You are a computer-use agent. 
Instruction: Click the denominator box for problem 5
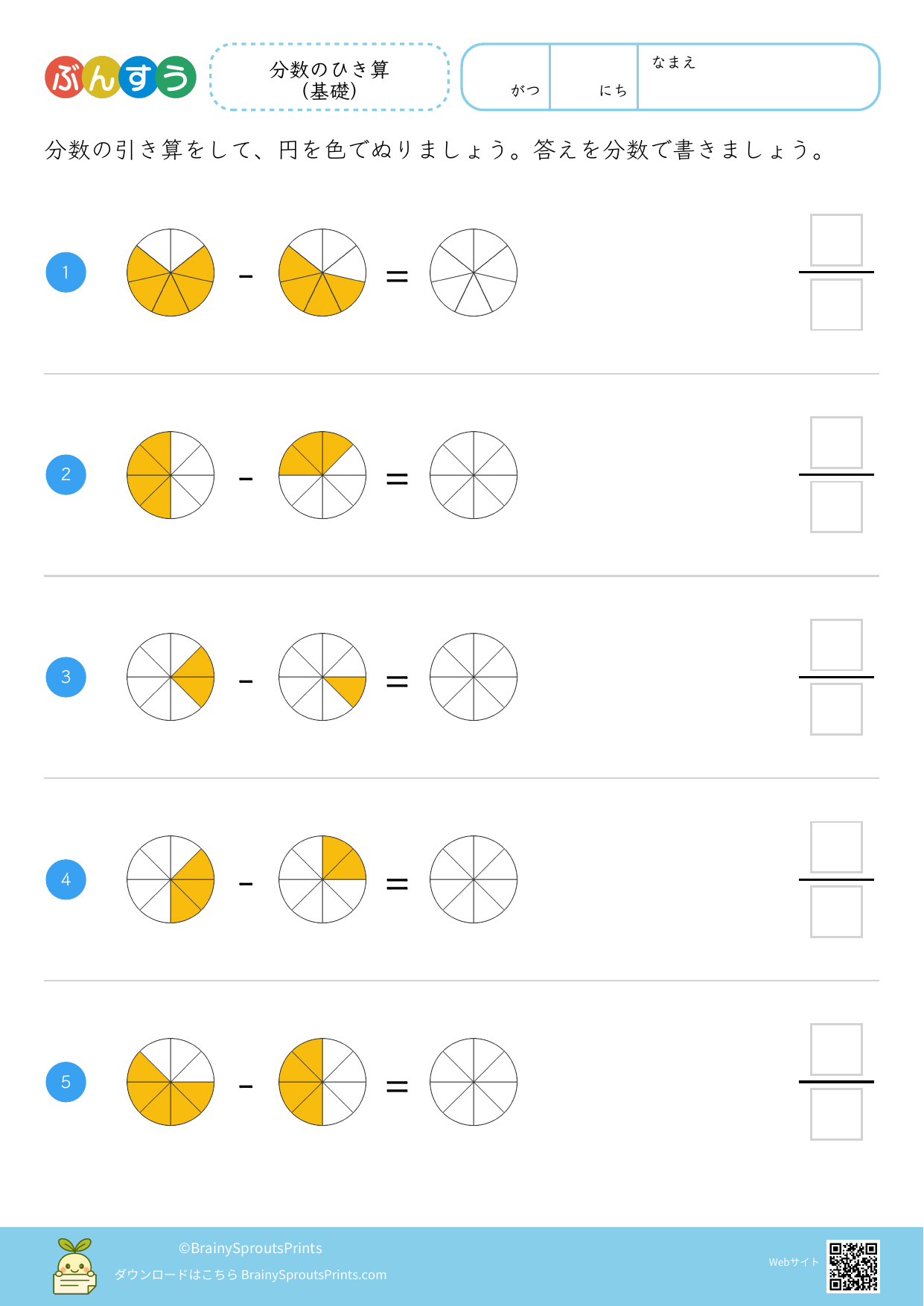(836, 1114)
